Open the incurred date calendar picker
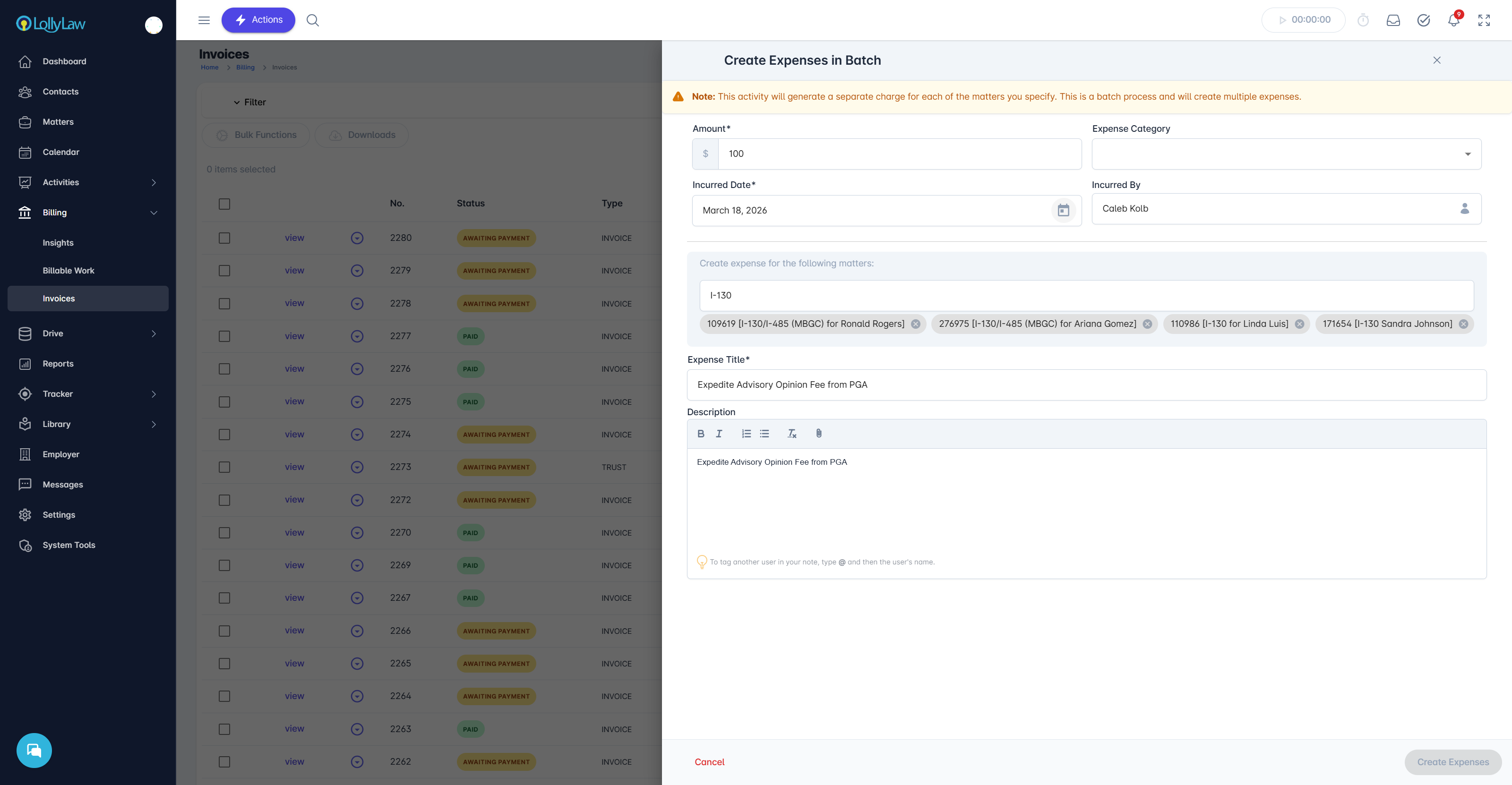Viewport: 1512px width, 785px height. click(x=1063, y=210)
